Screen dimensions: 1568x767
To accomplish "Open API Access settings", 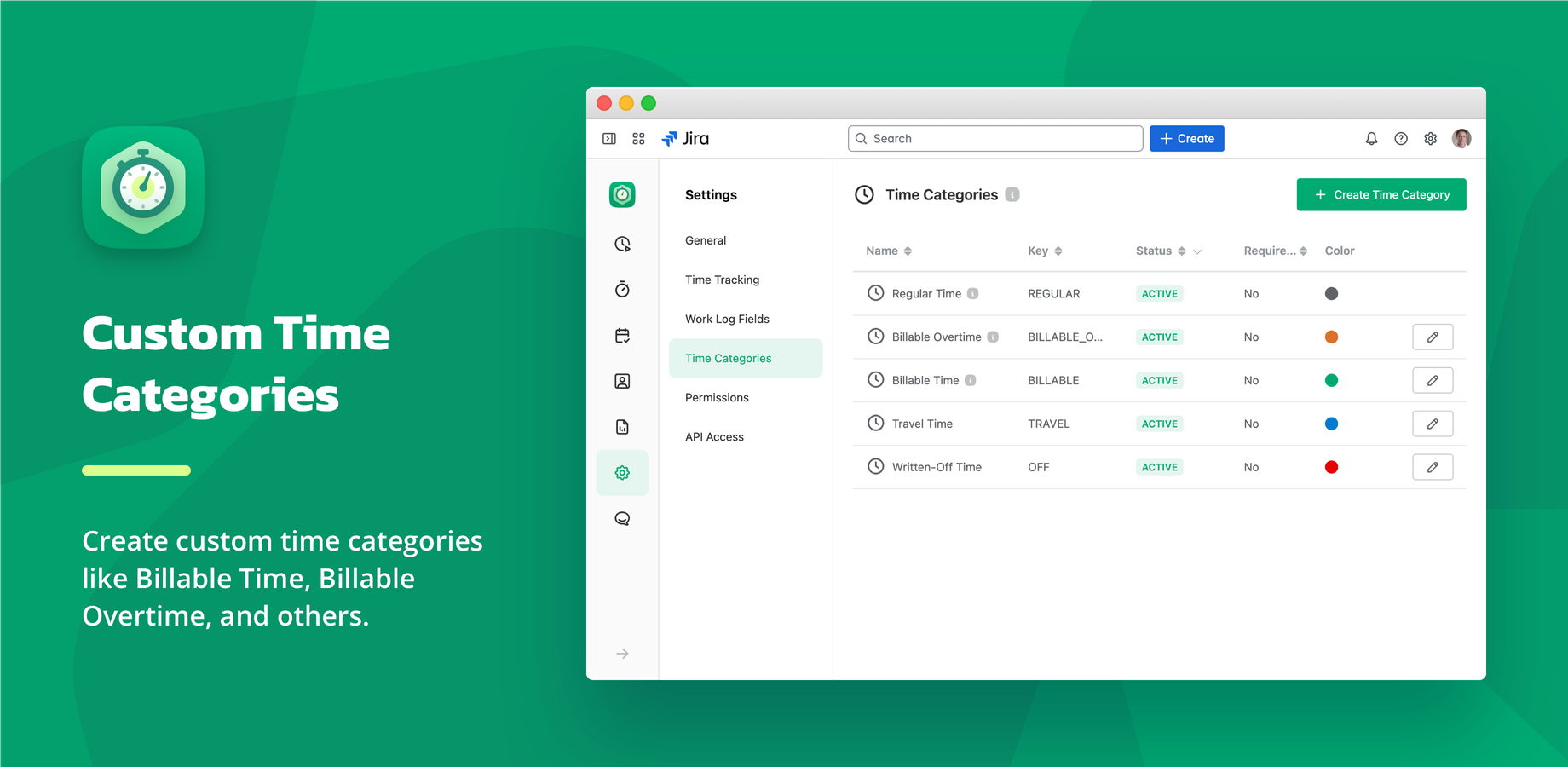I will 714,436.
